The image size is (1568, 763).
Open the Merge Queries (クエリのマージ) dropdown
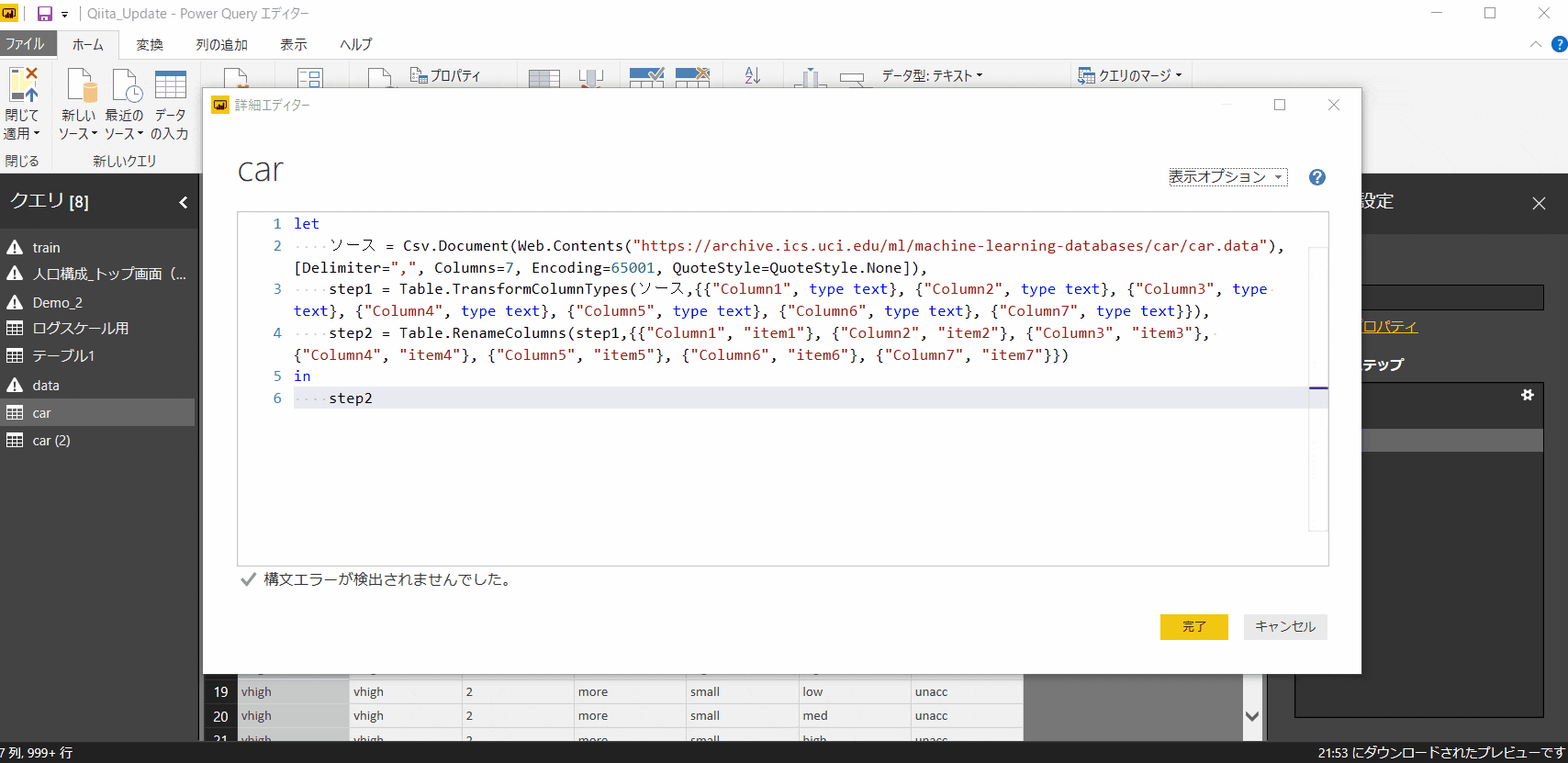pos(1130,75)
